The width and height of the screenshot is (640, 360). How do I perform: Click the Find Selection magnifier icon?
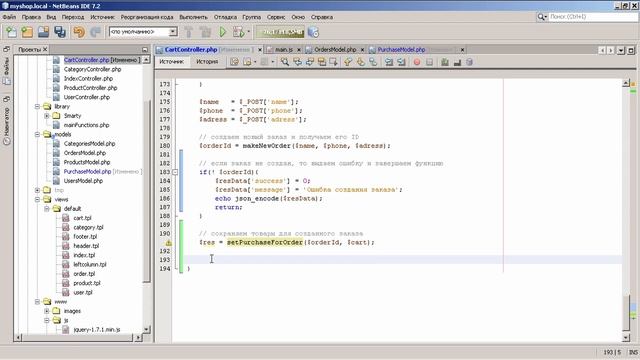click(x=285, y=62)
